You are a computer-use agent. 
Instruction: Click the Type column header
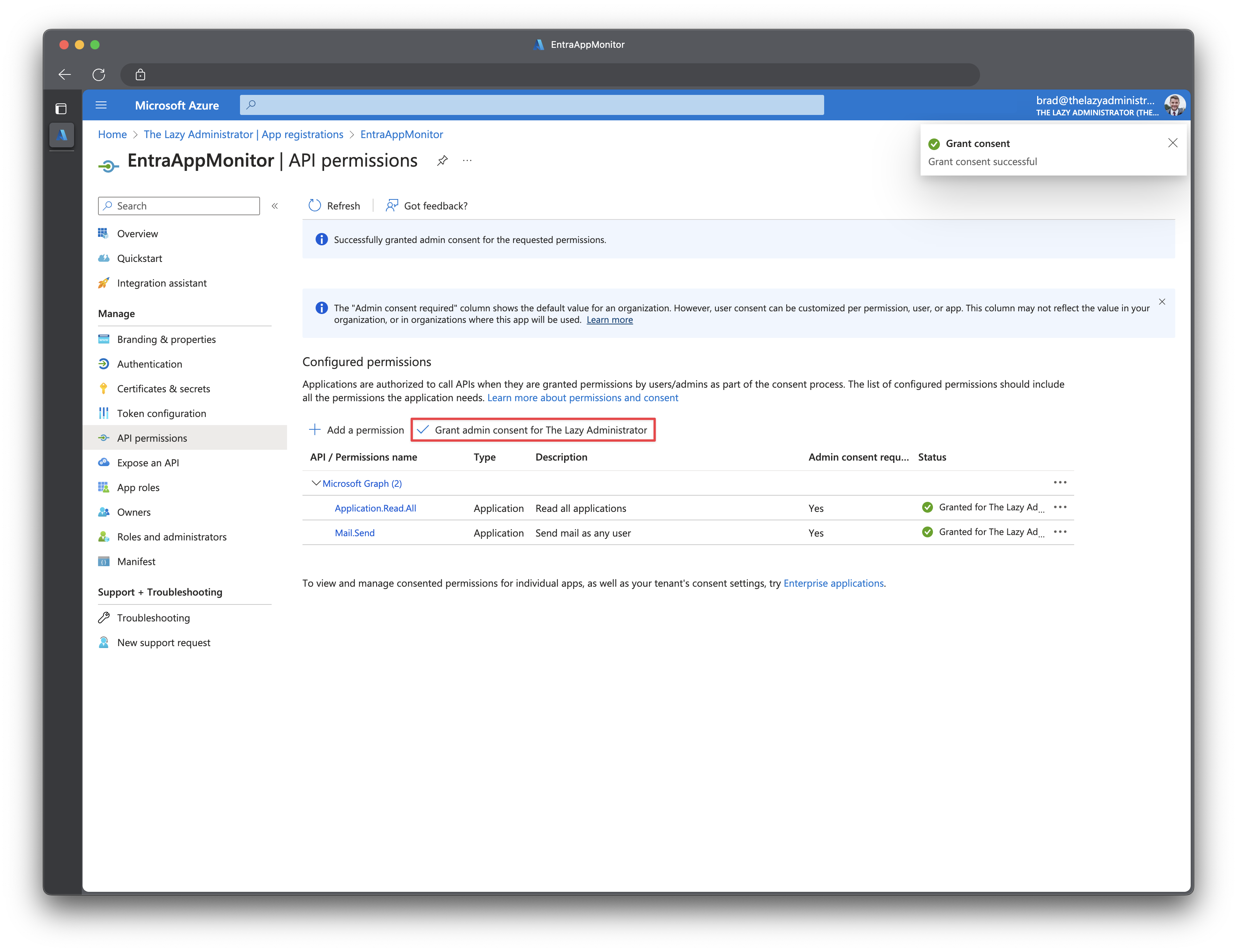point(485,457)
